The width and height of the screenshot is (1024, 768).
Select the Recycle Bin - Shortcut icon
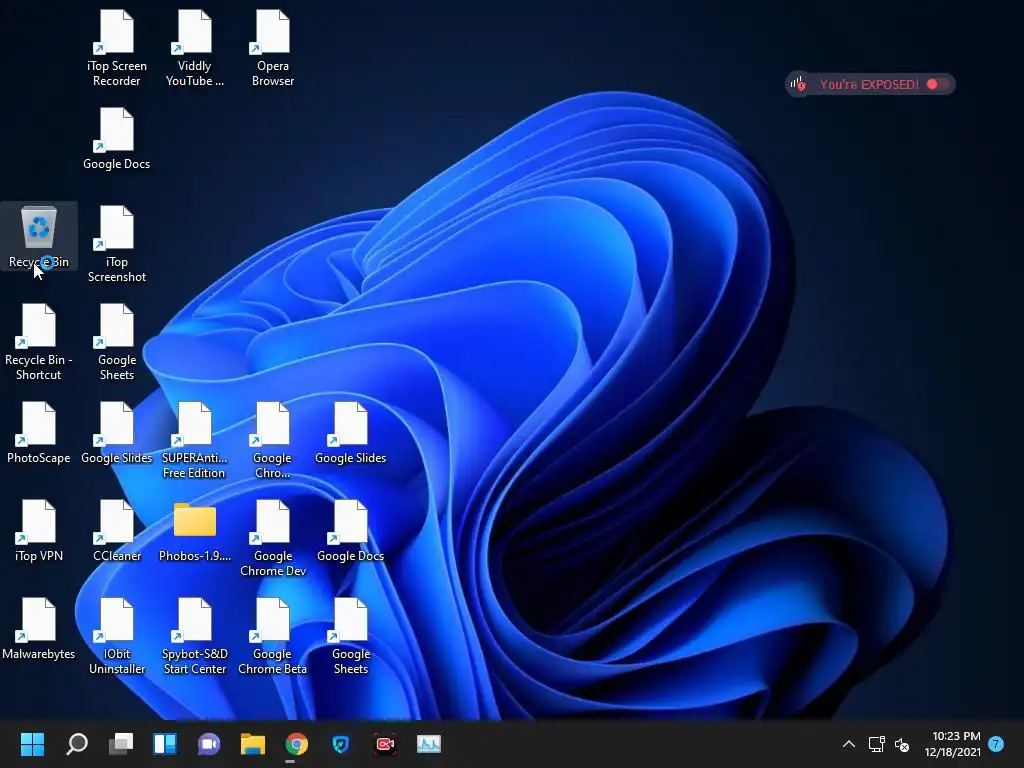39,343
